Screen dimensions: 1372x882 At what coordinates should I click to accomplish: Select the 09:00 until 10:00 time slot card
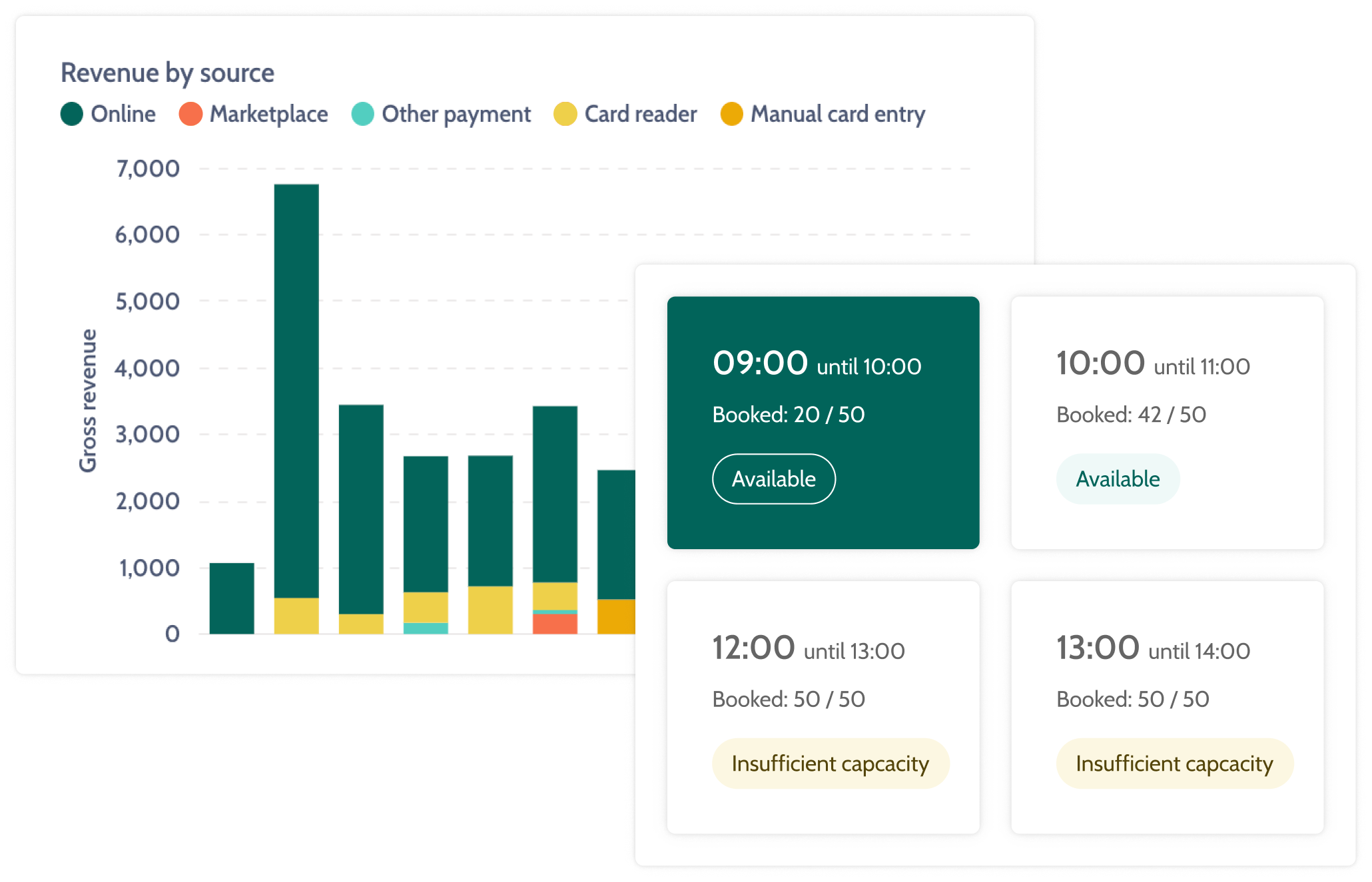pos(823,423)
